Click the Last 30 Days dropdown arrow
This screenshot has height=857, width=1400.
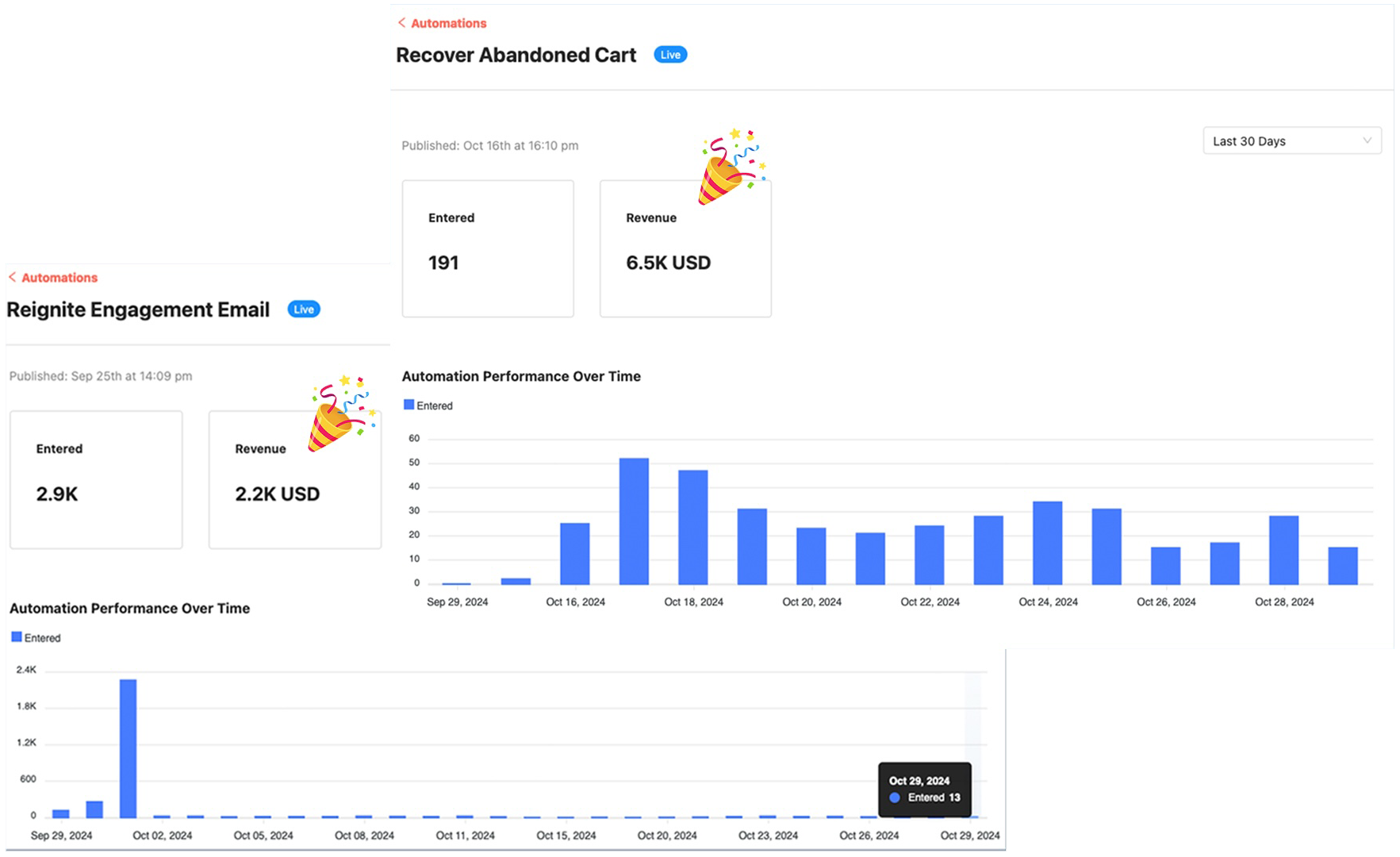[1367, 140]
